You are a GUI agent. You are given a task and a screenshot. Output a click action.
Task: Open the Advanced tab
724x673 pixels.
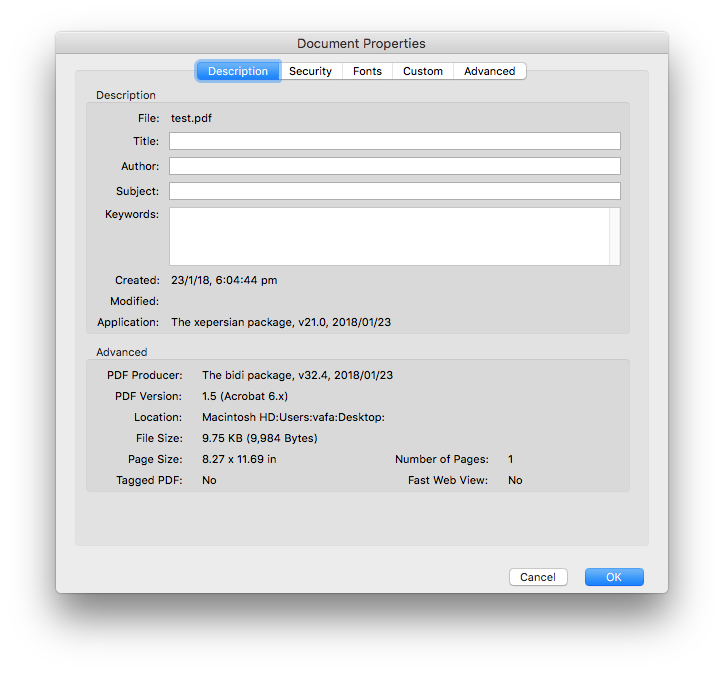489,71
